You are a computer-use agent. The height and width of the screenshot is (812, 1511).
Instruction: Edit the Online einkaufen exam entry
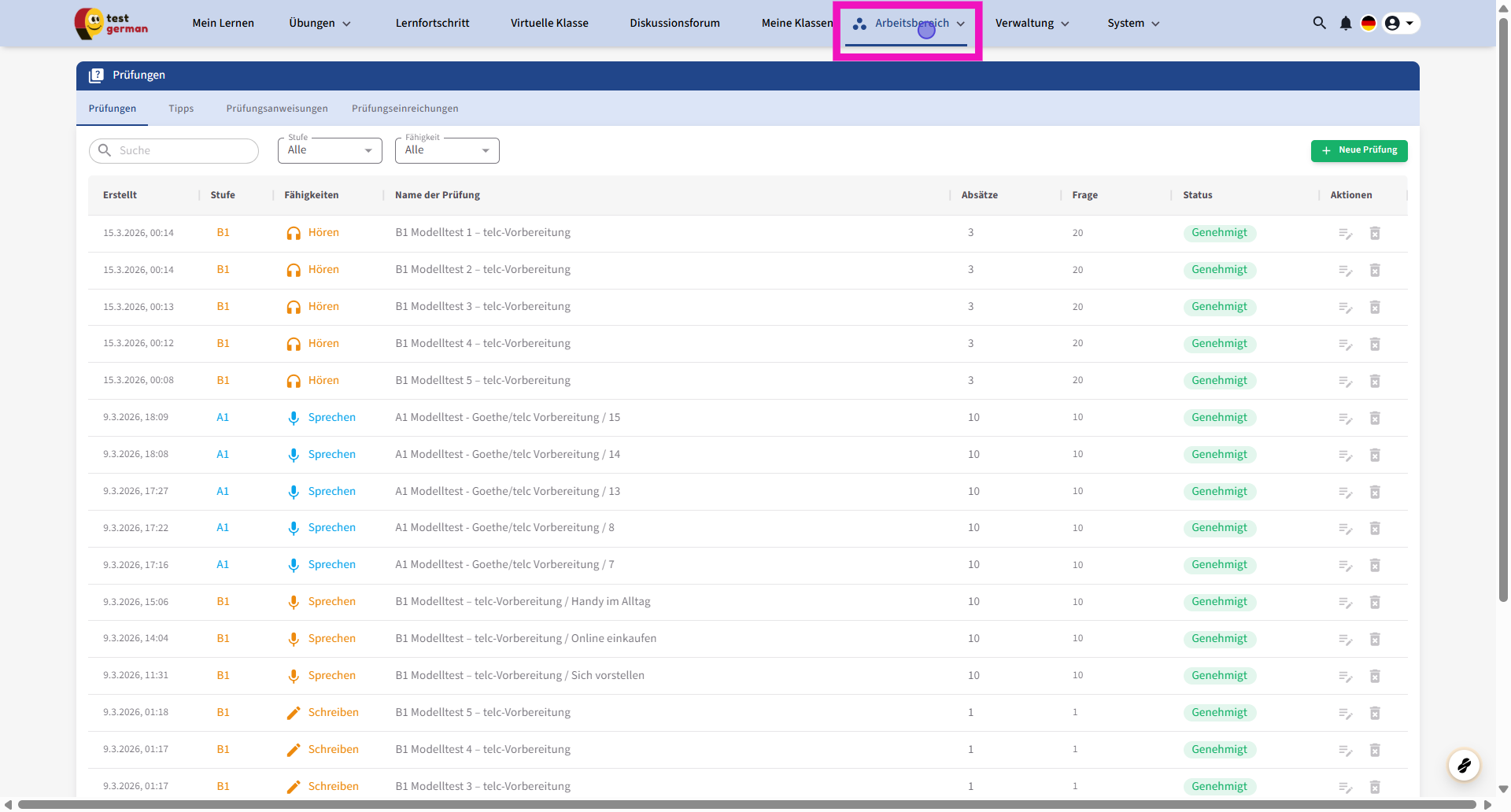(1345, 640)
